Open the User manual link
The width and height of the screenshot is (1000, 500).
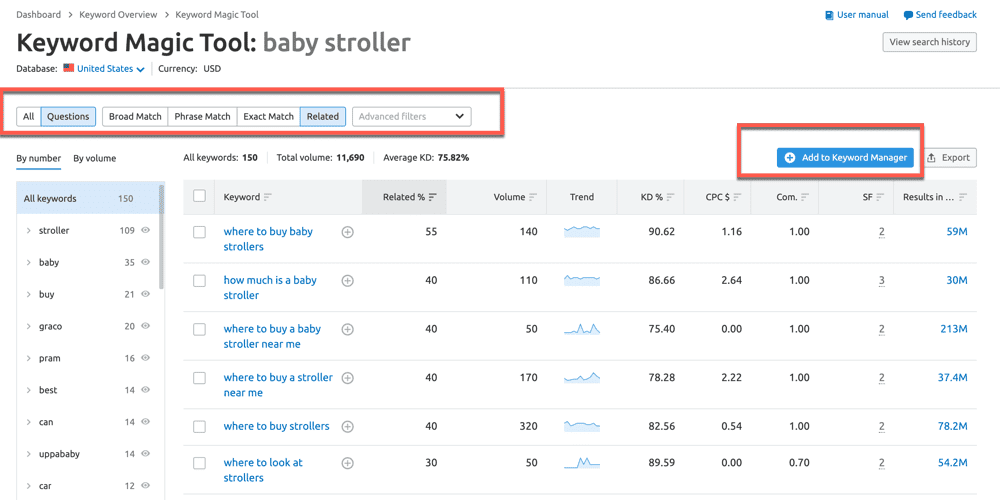click(x=856, y=15)
